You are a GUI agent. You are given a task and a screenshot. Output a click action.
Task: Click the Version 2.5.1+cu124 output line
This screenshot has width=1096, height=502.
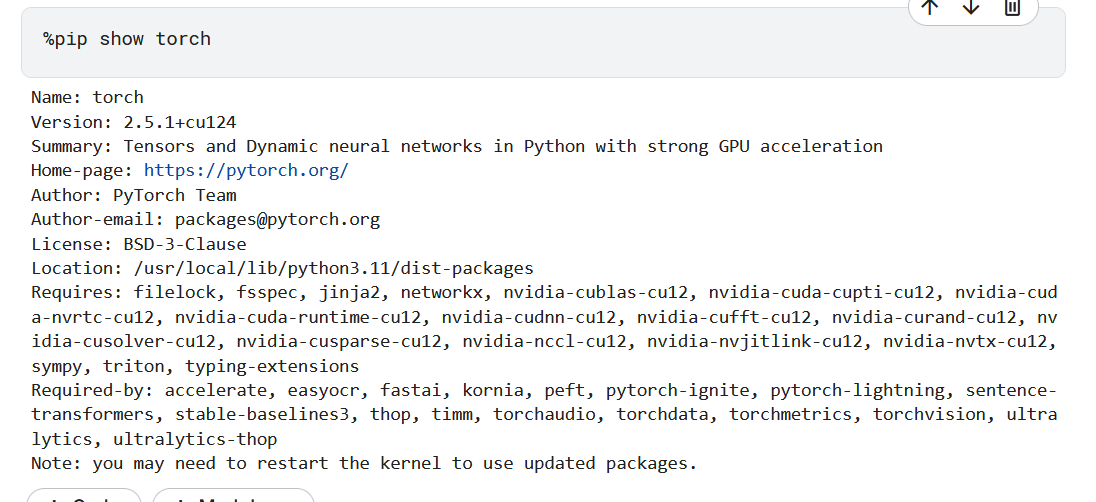[x=133, y=122]
